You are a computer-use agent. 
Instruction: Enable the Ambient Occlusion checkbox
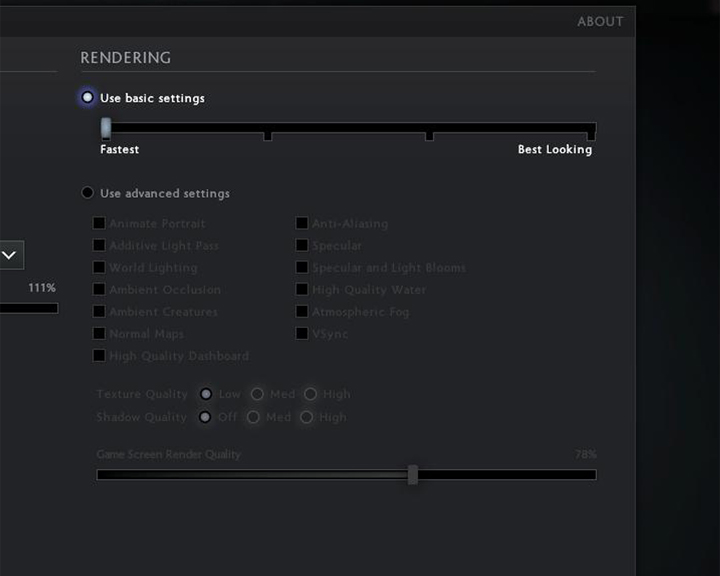coord(99,289)
